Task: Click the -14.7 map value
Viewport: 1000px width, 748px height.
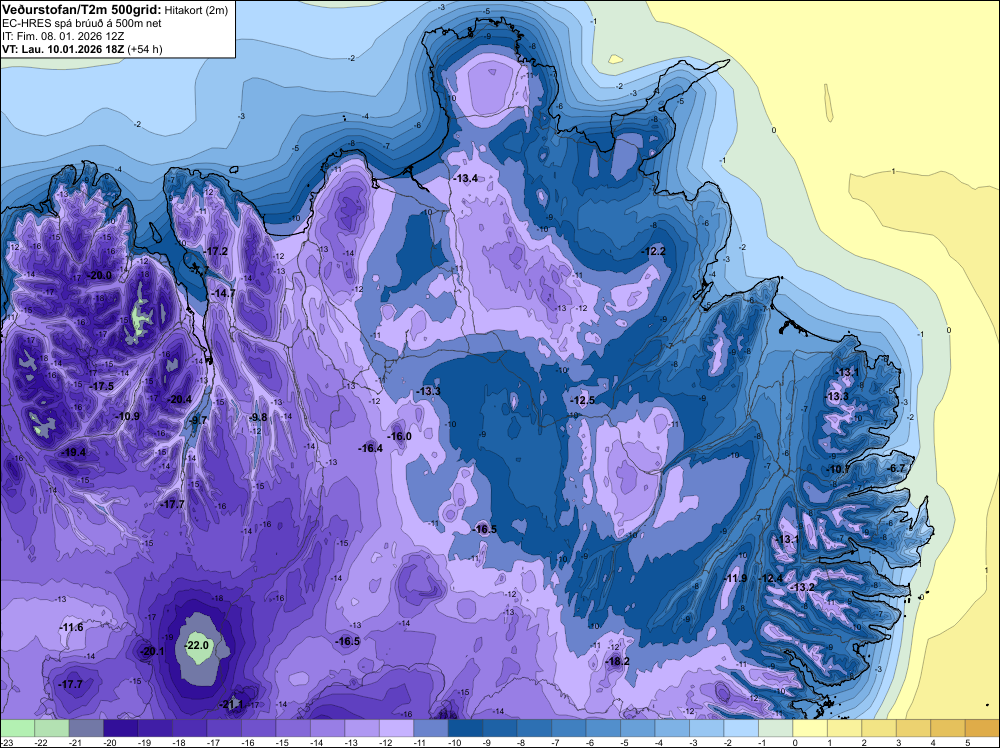Action: tap(223, 293)
